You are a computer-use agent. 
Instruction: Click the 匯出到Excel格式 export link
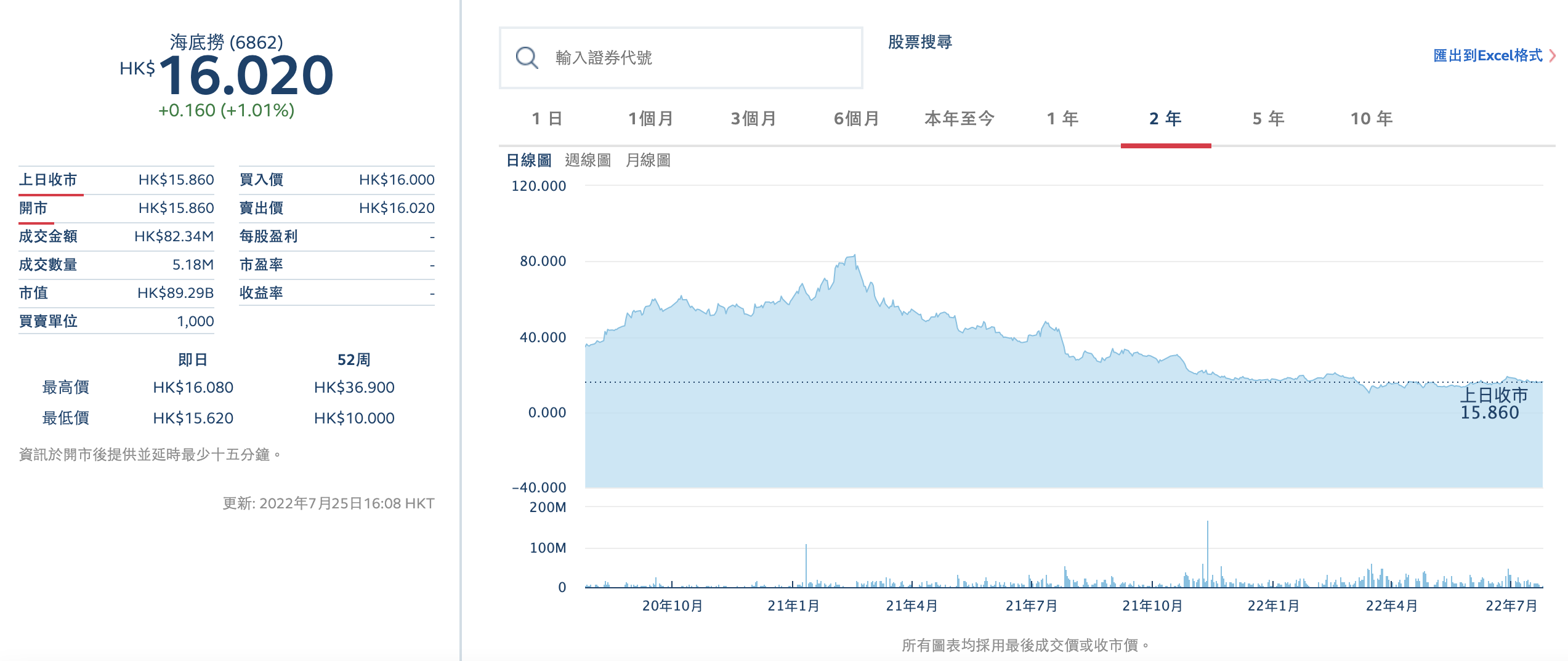click(1487, 56)
